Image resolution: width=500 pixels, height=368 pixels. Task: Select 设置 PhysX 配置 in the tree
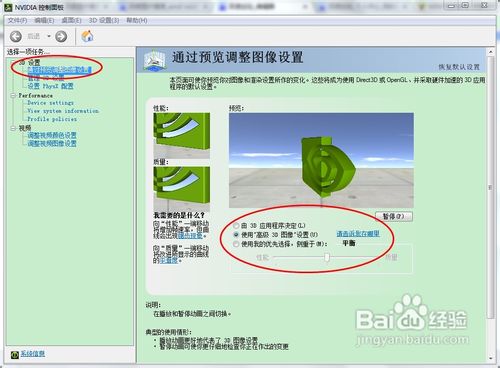tap(50, 86)
